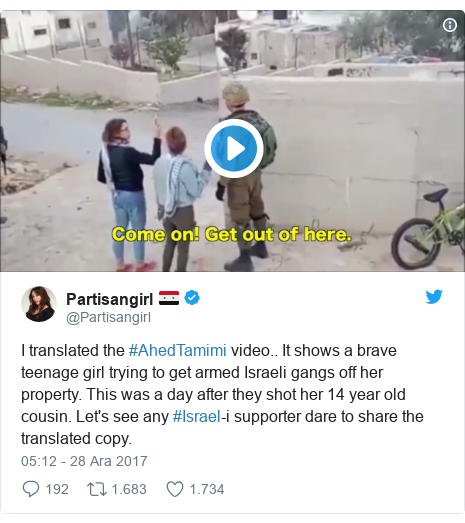Screen dimensions: 465x523
Task: Open the Partisangirl profile avatar
Action: (39, 304)
